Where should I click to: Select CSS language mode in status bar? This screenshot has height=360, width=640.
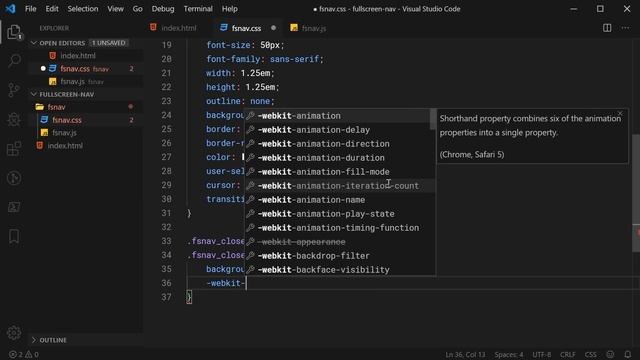pos(591,354)
